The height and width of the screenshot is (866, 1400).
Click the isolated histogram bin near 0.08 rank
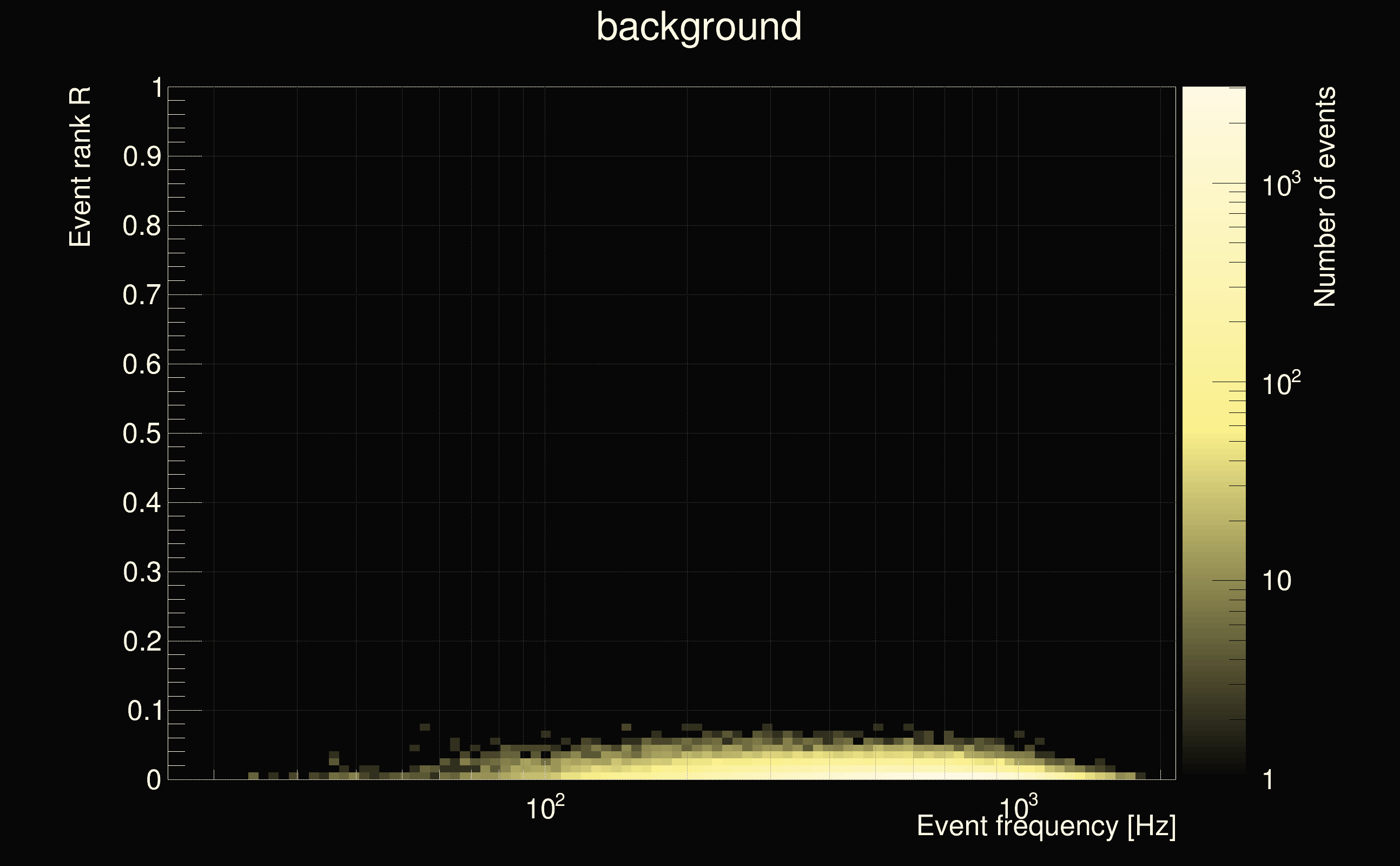click(x=425, y=727)
